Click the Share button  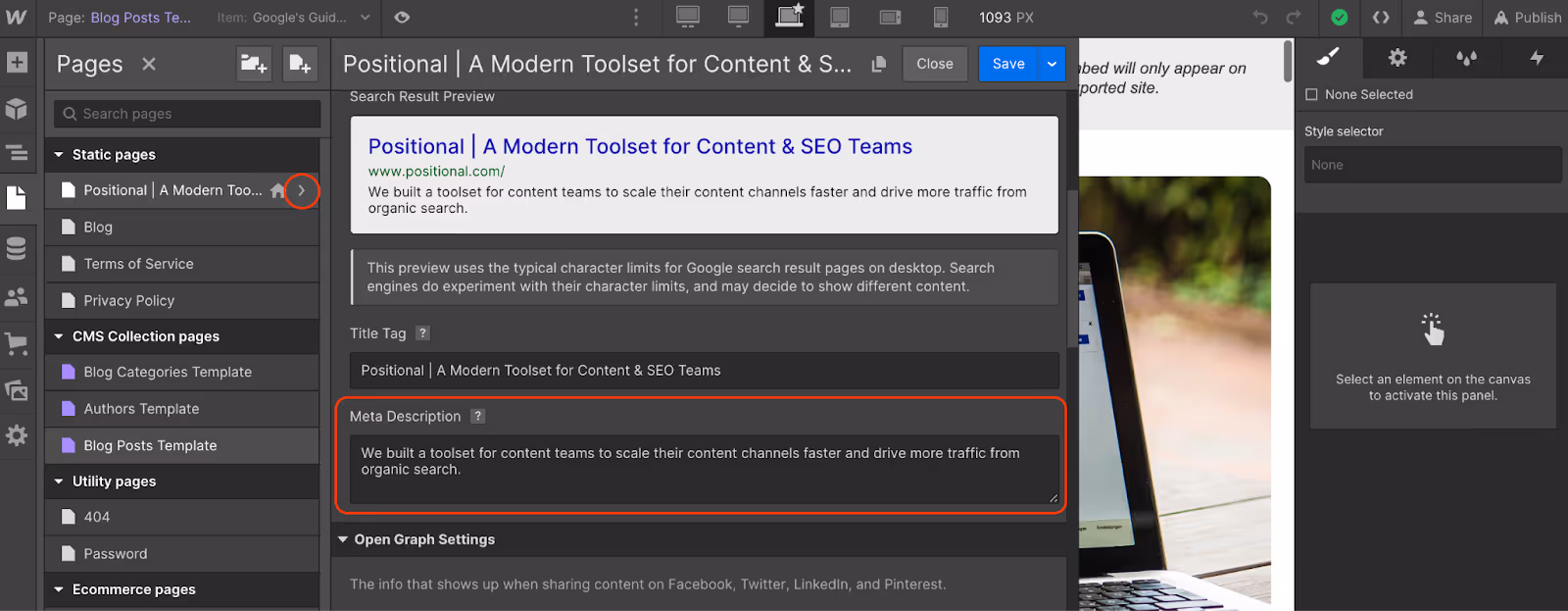(1443, 18)
